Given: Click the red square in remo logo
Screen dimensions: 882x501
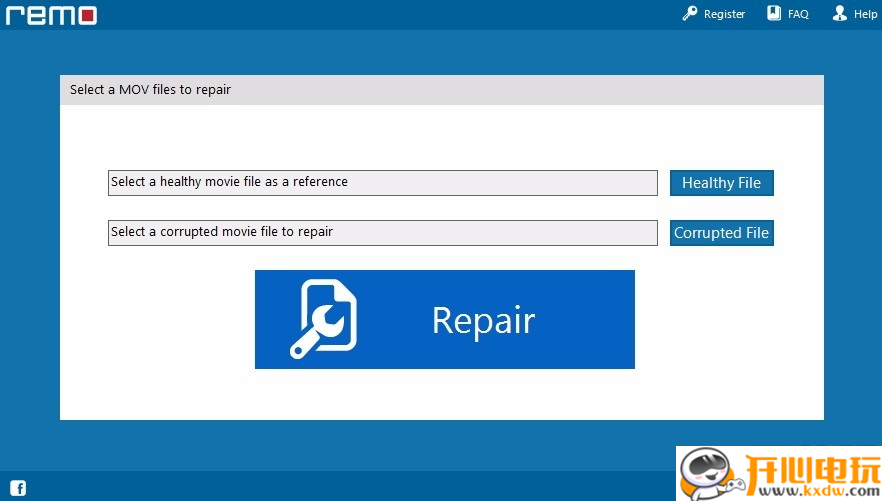Looking at the screenshot, I should [88, 16].
